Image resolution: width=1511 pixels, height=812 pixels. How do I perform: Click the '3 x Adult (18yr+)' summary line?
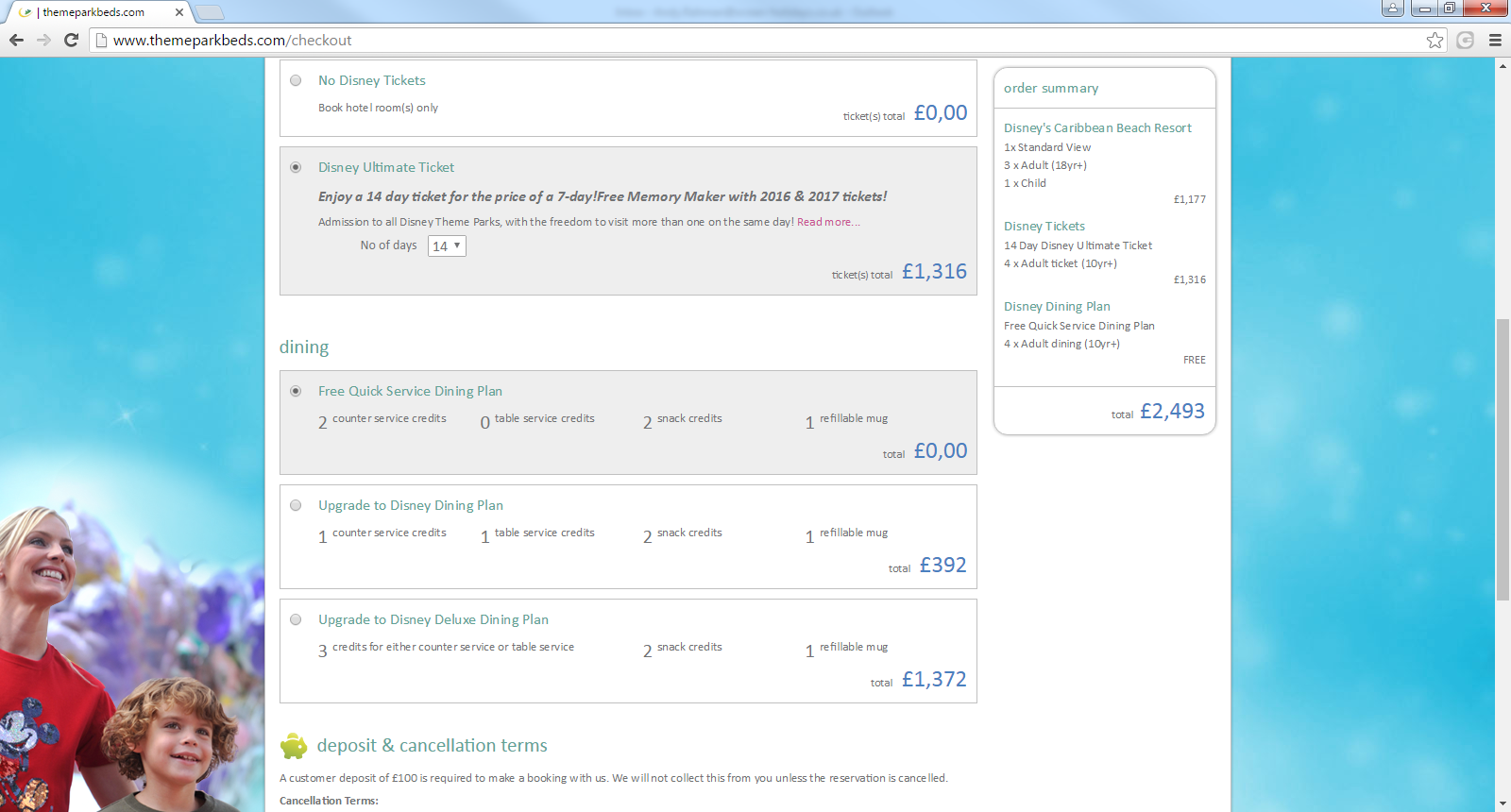[x=1045, y=165]
